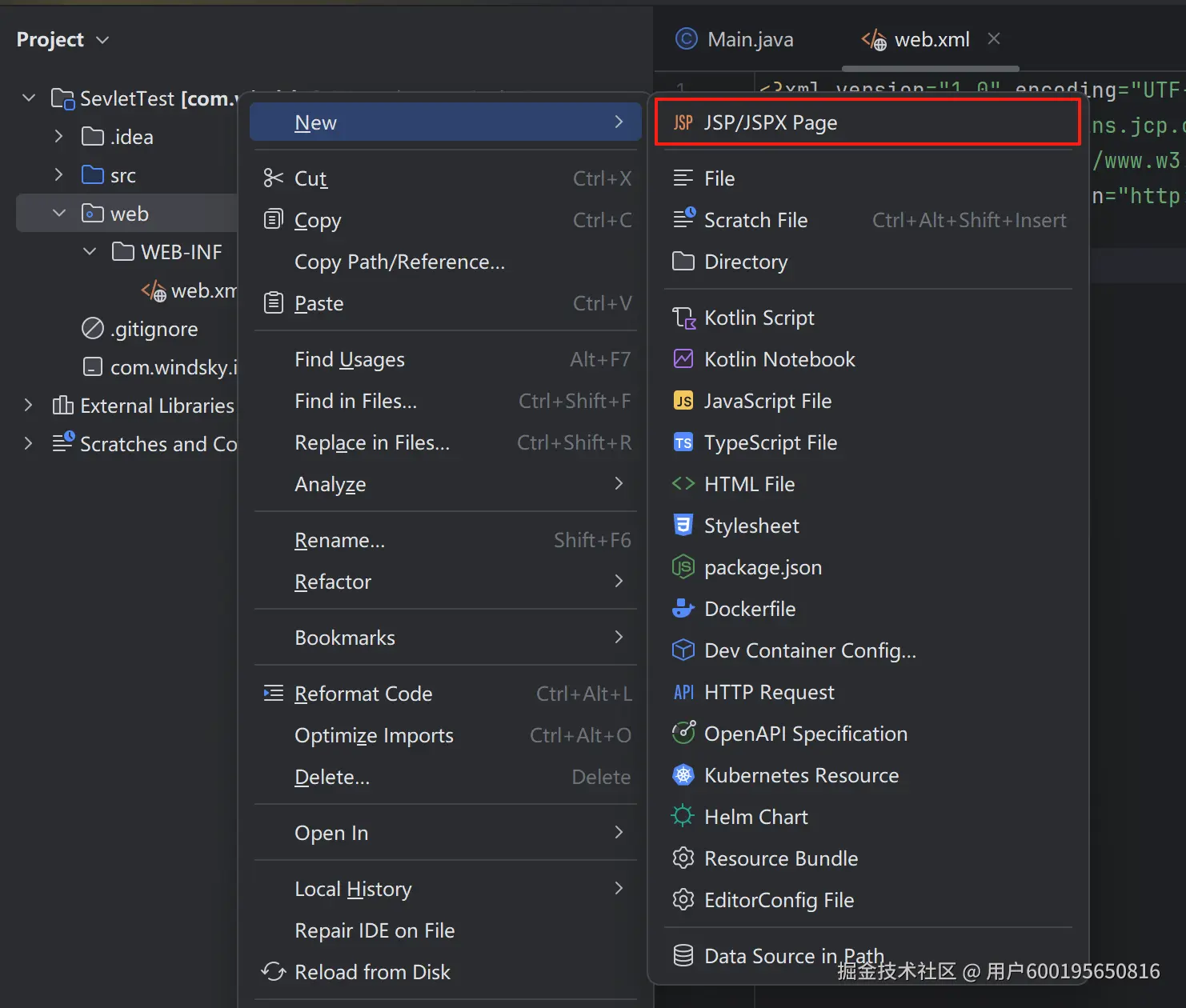Expand the .idea folder

tap(58, 136)
